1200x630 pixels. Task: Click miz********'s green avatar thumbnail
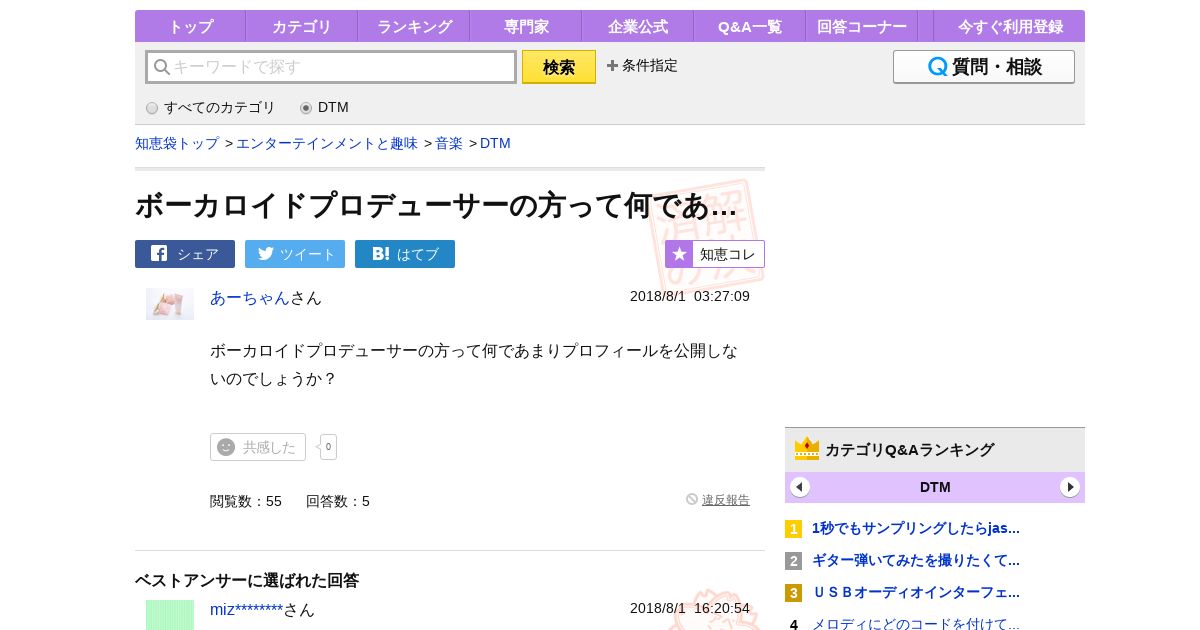(x=170, y=615)
